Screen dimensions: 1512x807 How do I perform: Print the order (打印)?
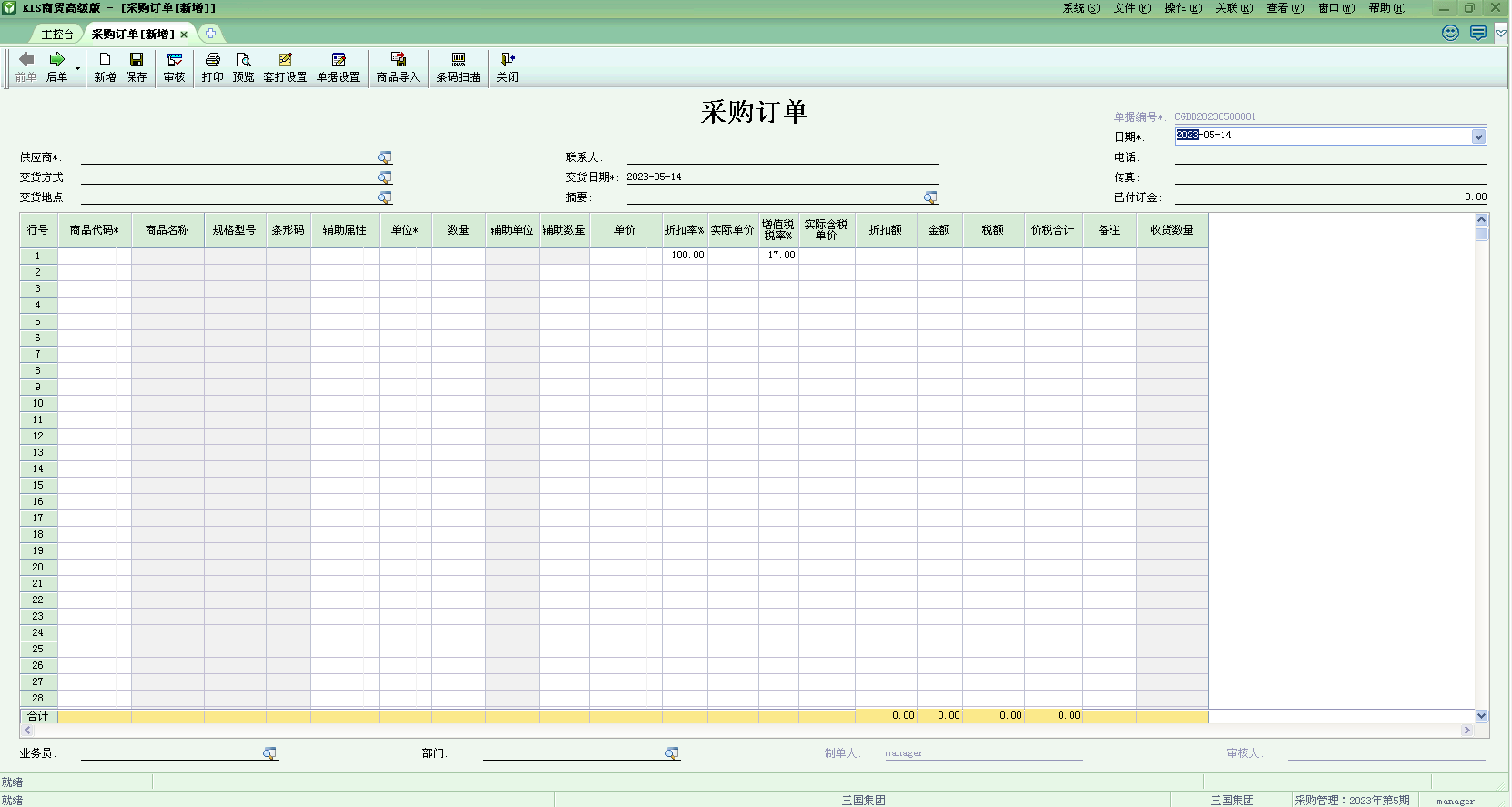tap(212, 67)
